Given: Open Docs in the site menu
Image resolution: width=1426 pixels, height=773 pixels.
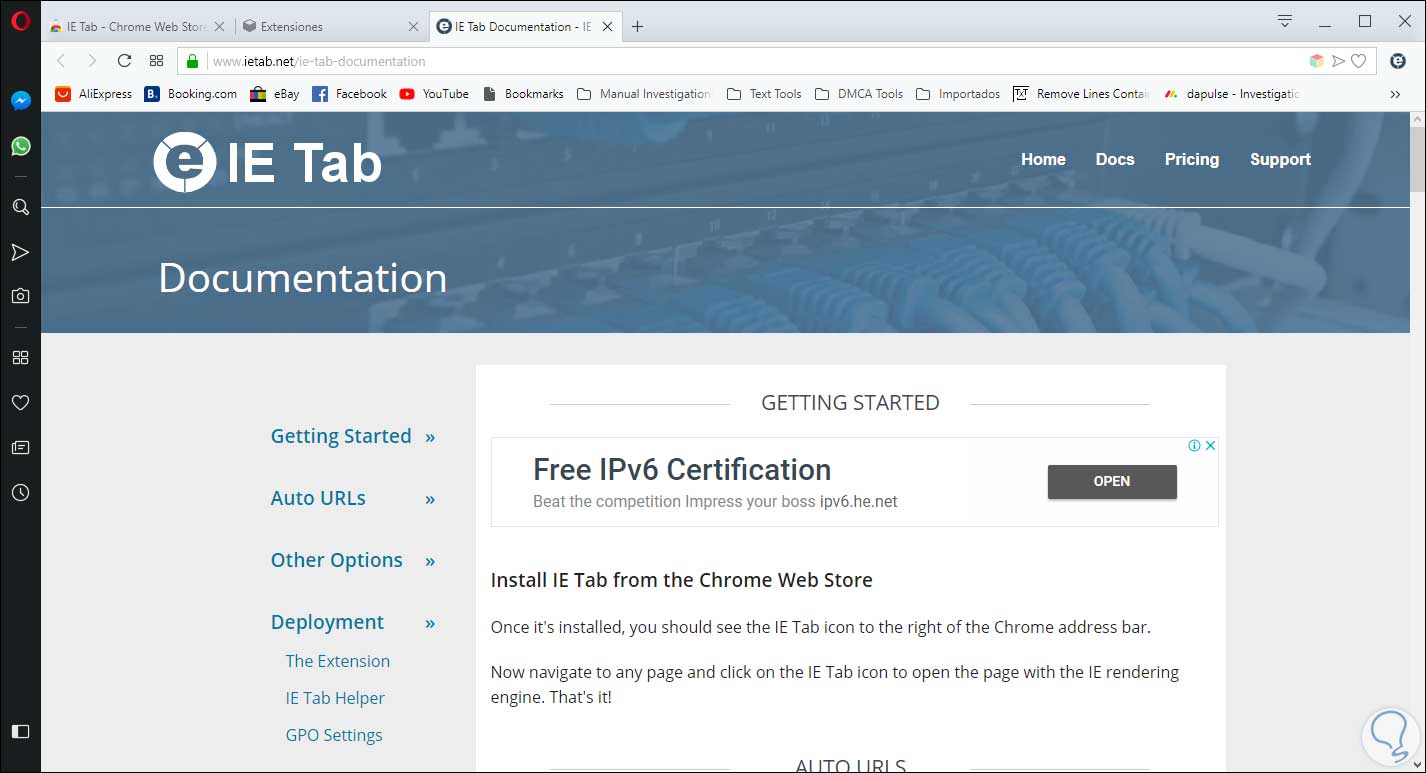Looking at the screenshot, I should [x=1115, y=159].
